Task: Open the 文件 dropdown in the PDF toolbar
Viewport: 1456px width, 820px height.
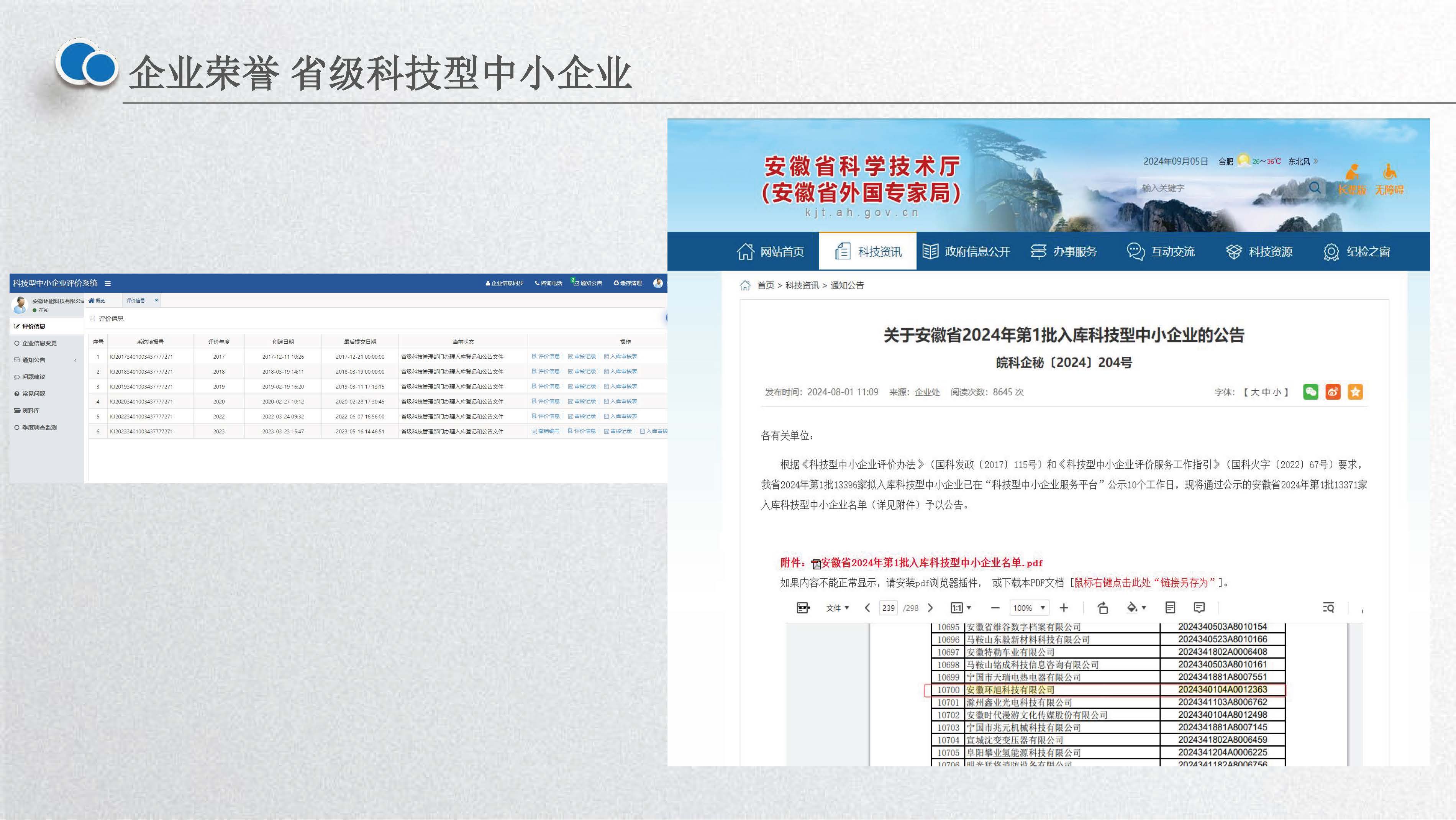Action: [x=837, y=608]
